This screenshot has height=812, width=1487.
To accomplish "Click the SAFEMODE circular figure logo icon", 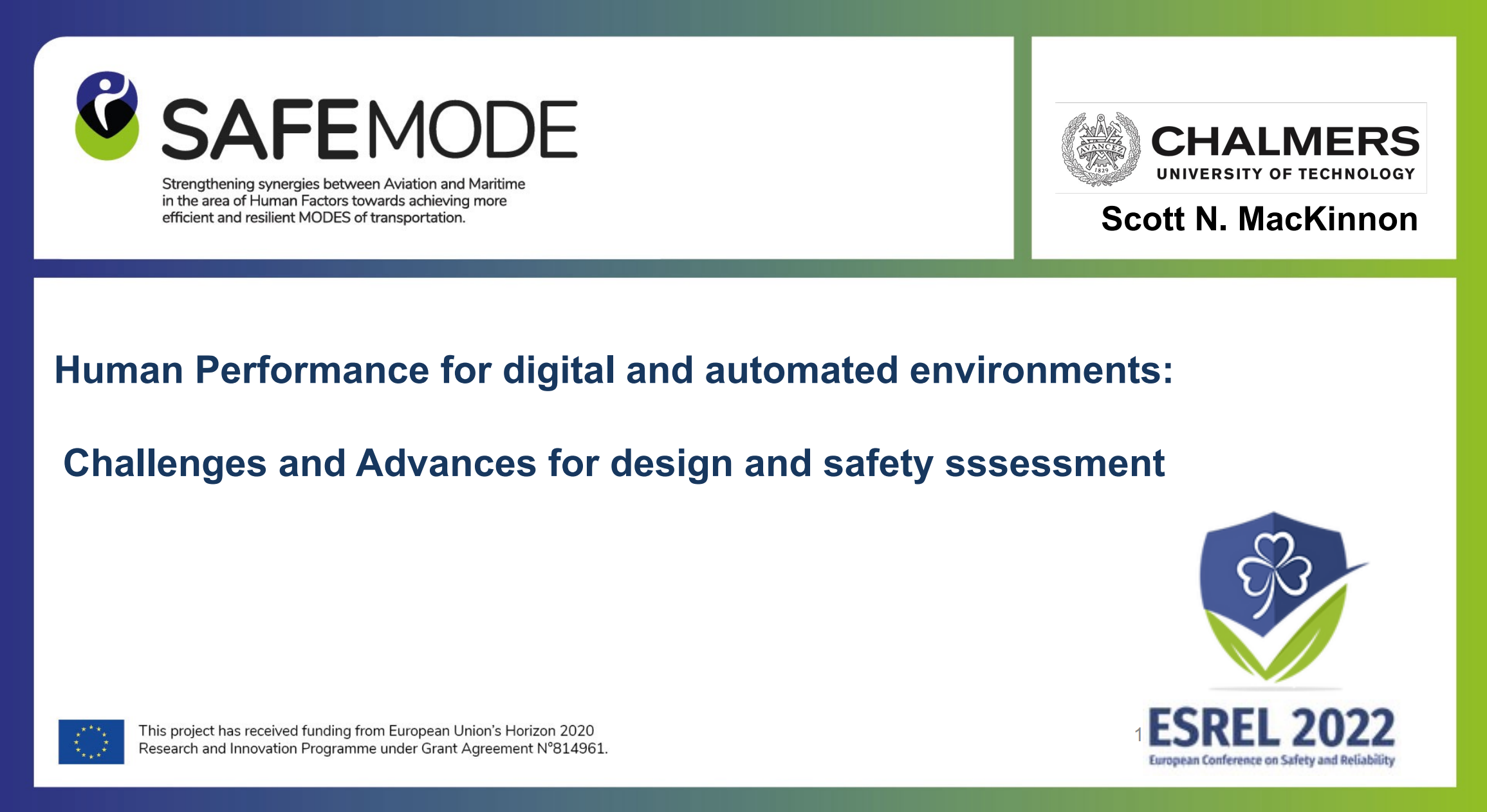I will tap(107, 116).
